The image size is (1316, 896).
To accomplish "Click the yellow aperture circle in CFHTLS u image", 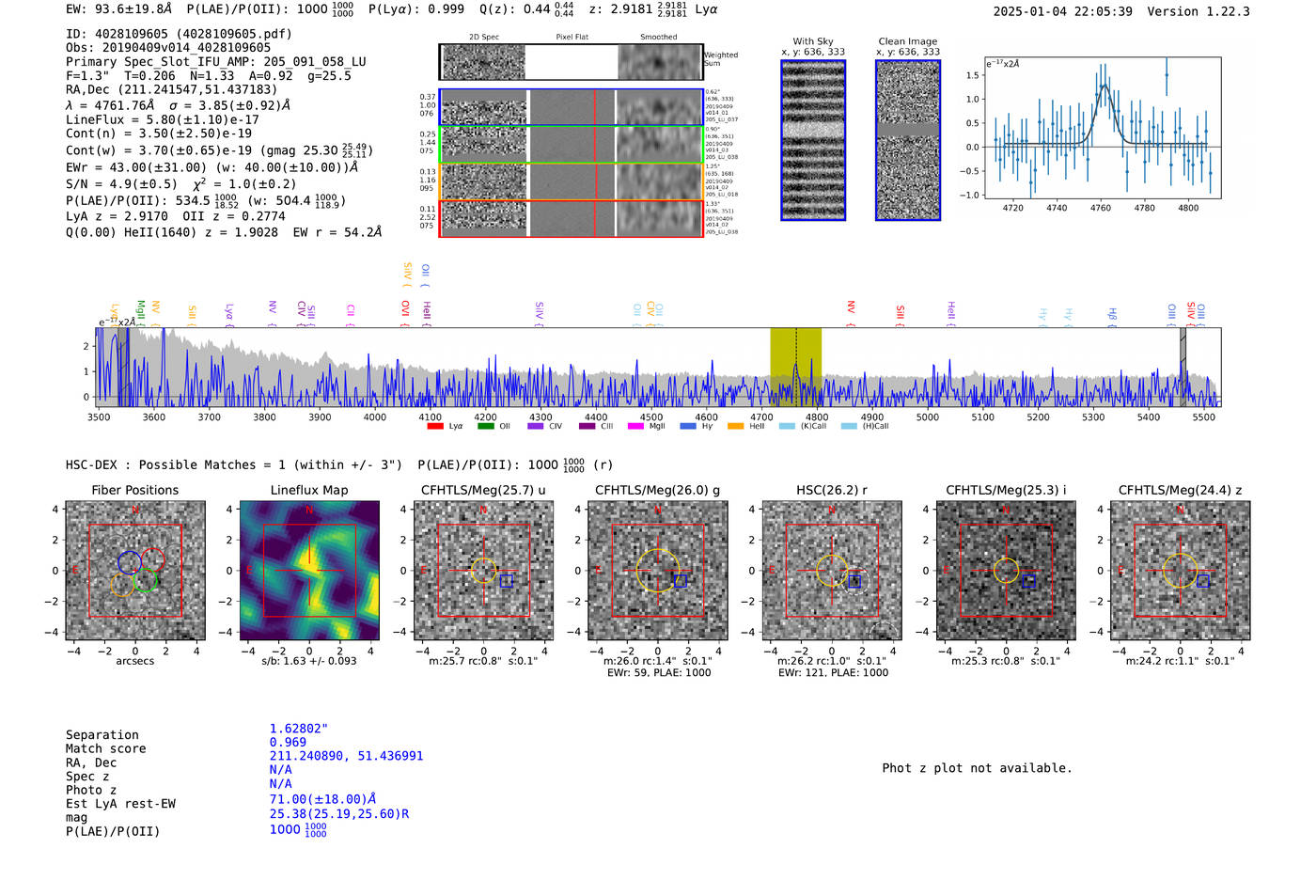I will click(483, 571).
